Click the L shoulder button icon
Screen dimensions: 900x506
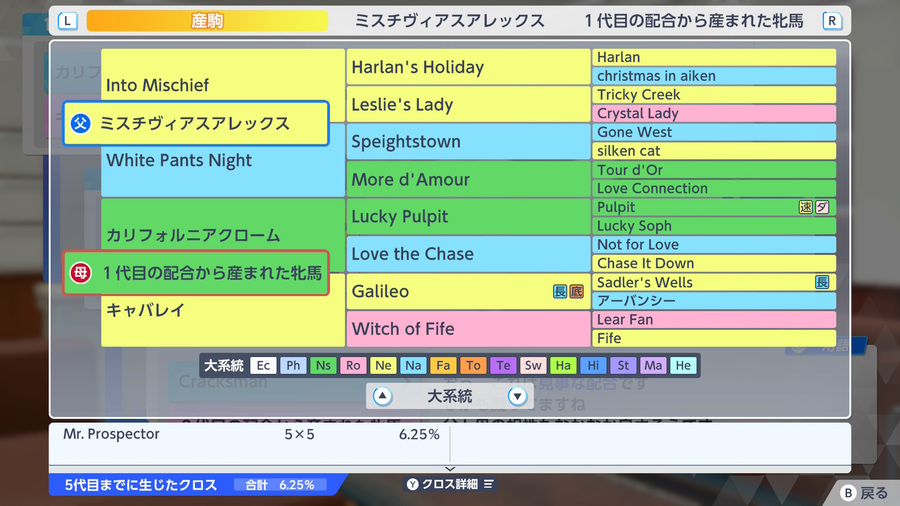tap(67, 21)
